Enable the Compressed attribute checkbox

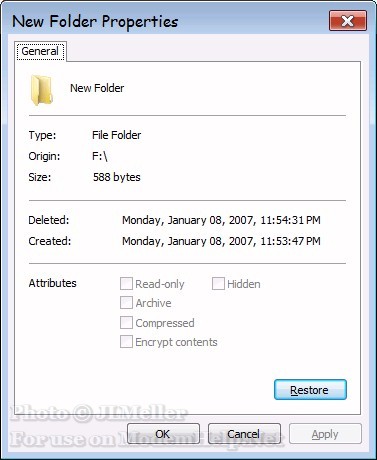click(126, 323)
